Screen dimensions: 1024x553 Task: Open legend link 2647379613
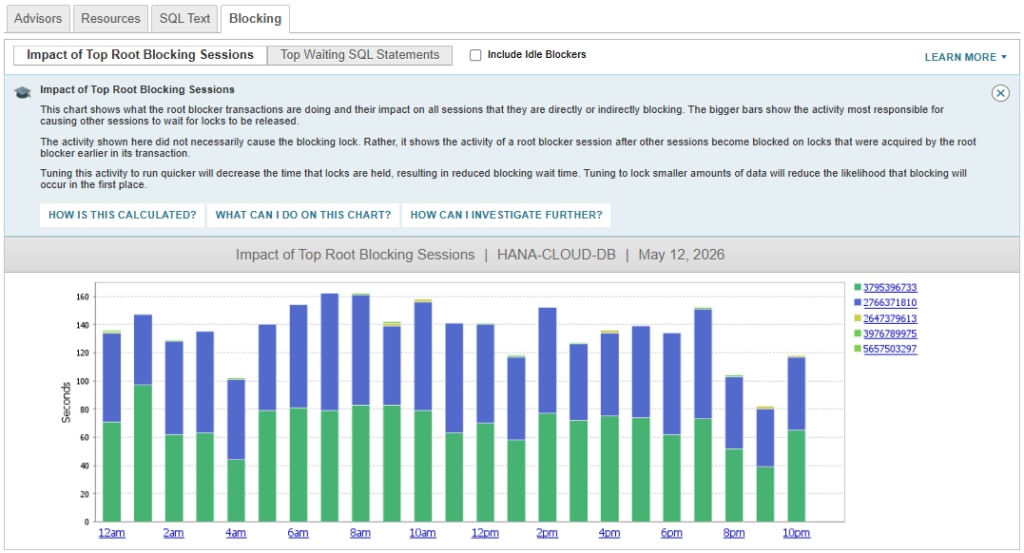889,319
